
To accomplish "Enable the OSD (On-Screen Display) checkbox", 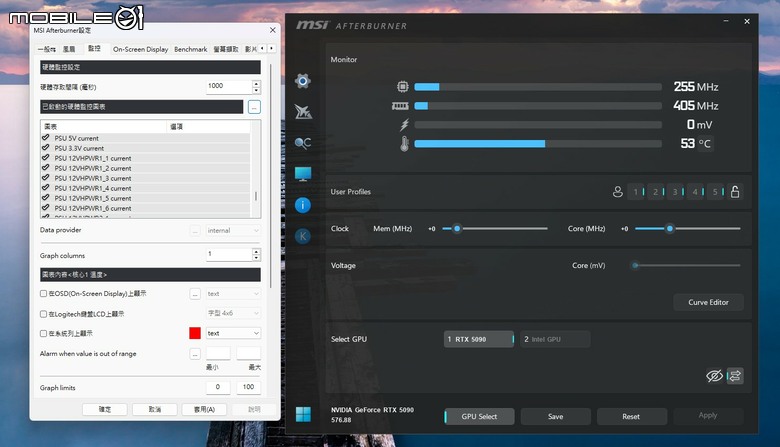I will [44, 294].
